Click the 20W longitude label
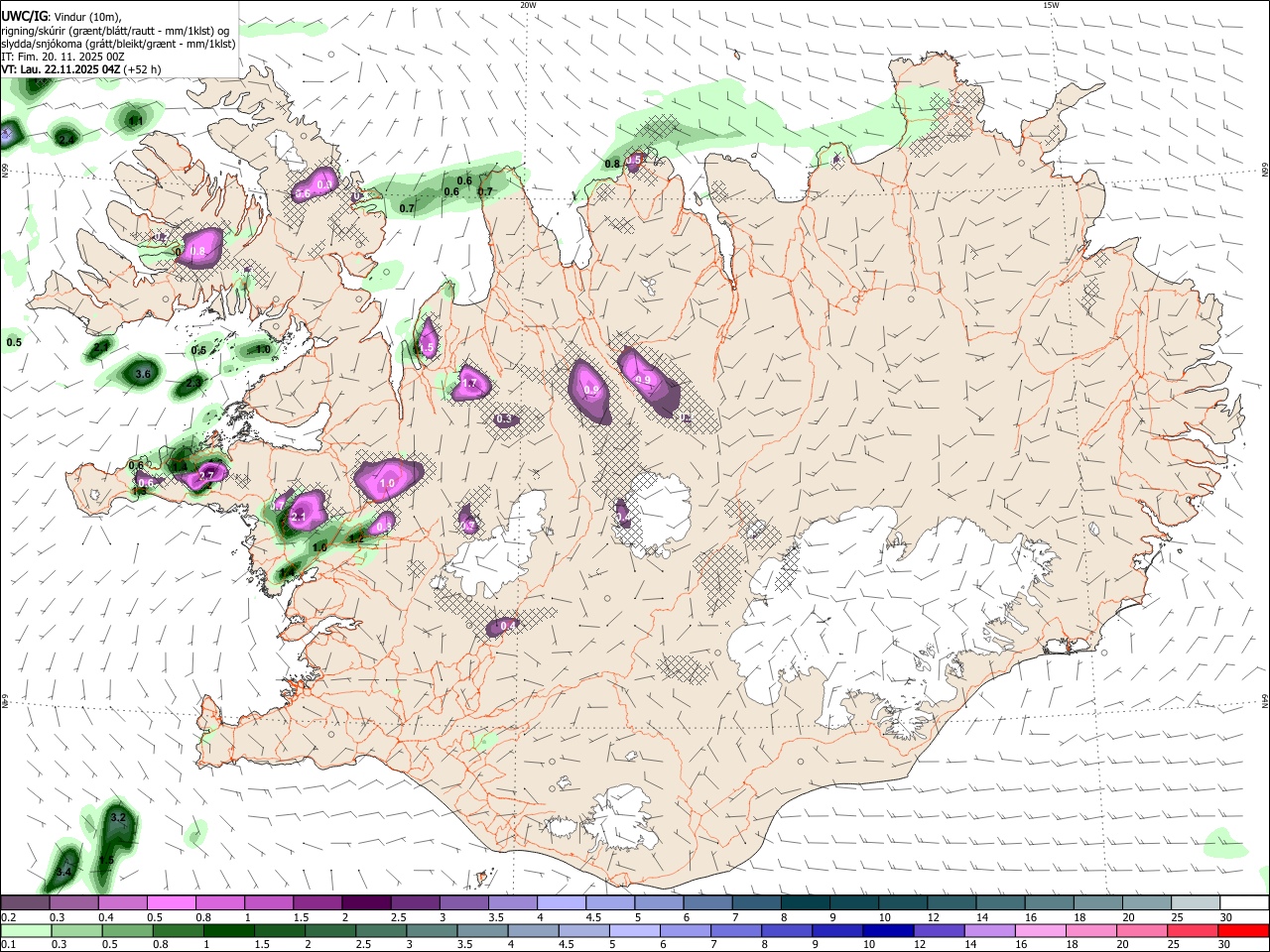This screenshot has width=1270, height=952. [528, 5]
